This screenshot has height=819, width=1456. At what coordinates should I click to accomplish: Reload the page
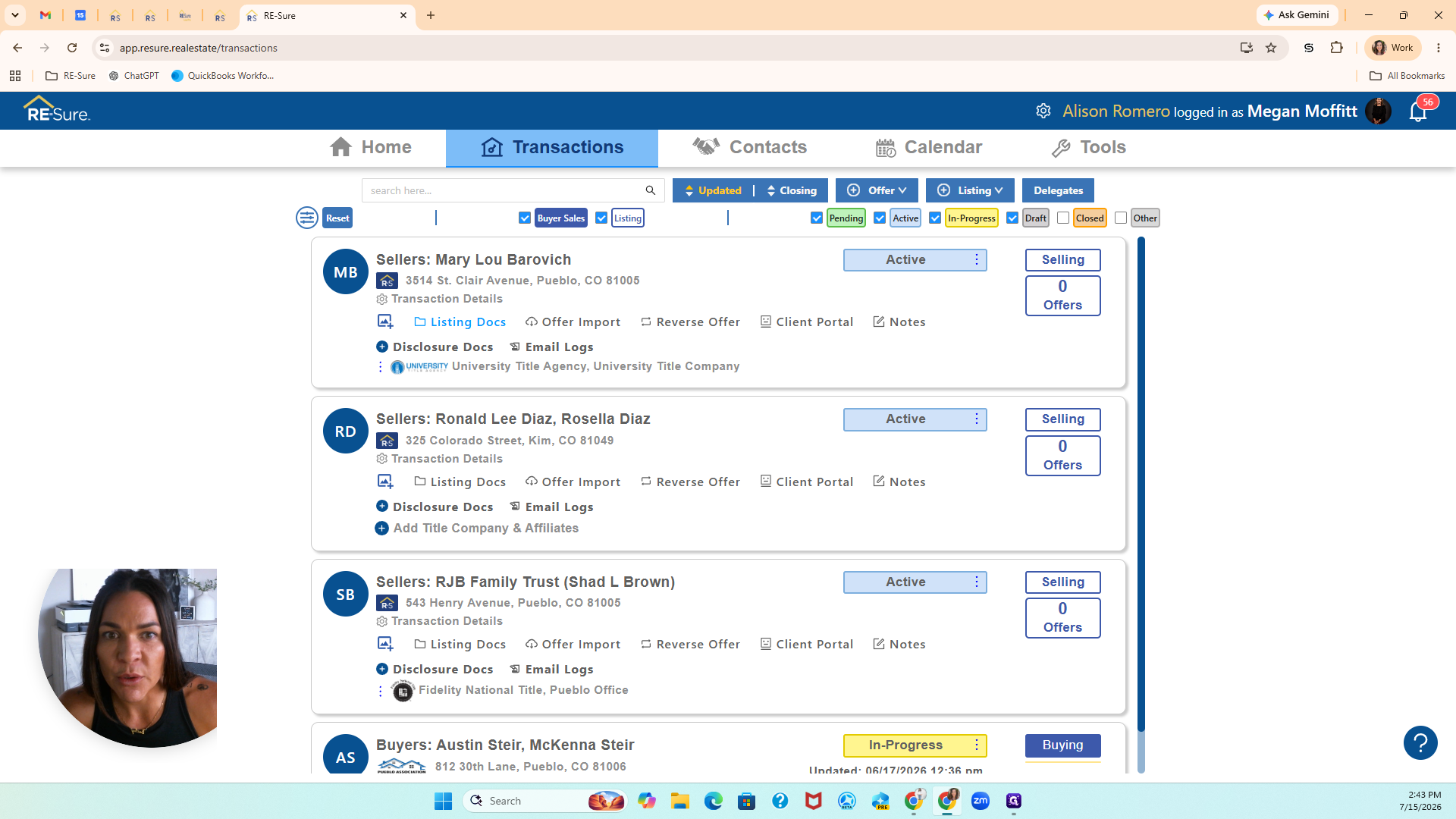click(x=72, y=48)
